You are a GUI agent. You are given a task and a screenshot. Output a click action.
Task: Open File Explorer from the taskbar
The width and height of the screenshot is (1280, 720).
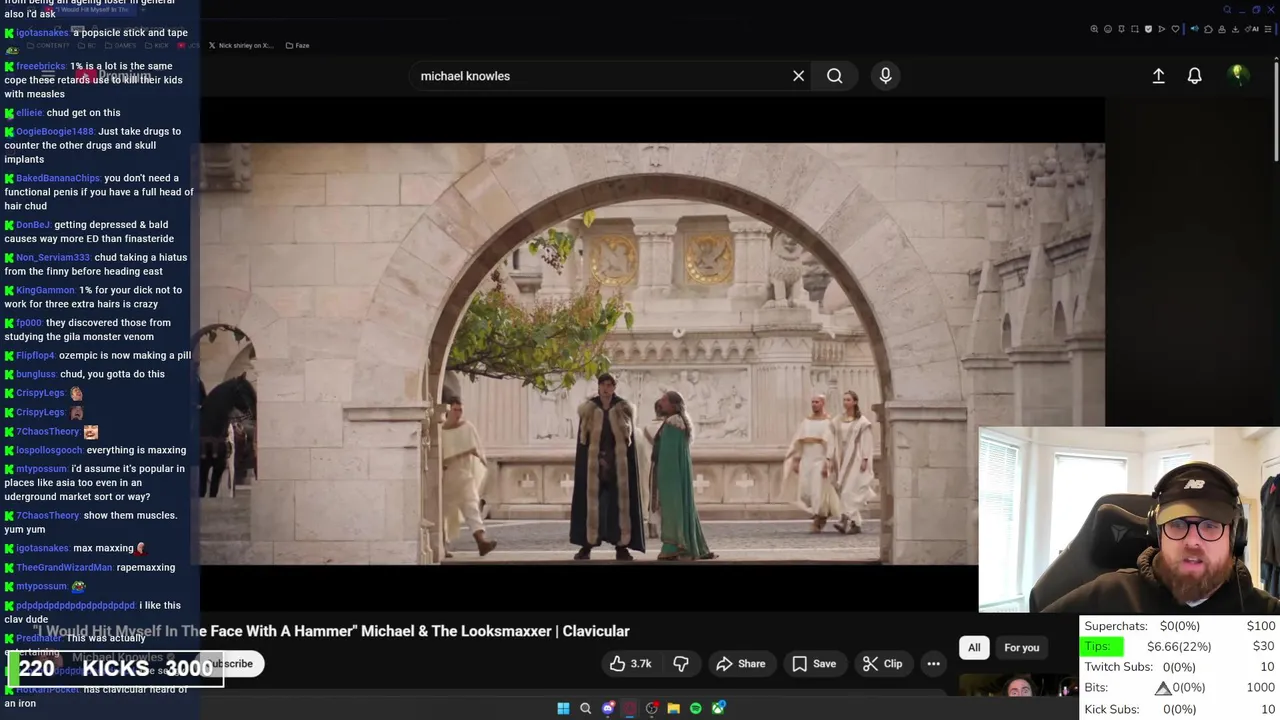[673, 708]
